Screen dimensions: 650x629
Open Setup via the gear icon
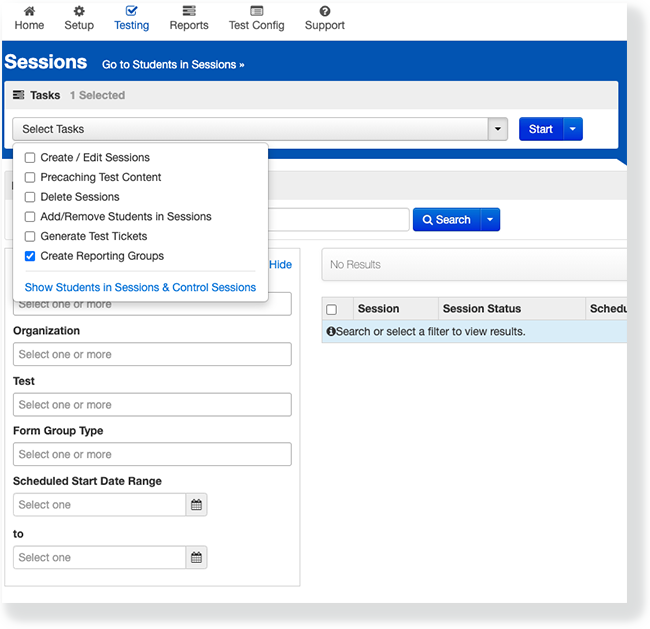79,11
